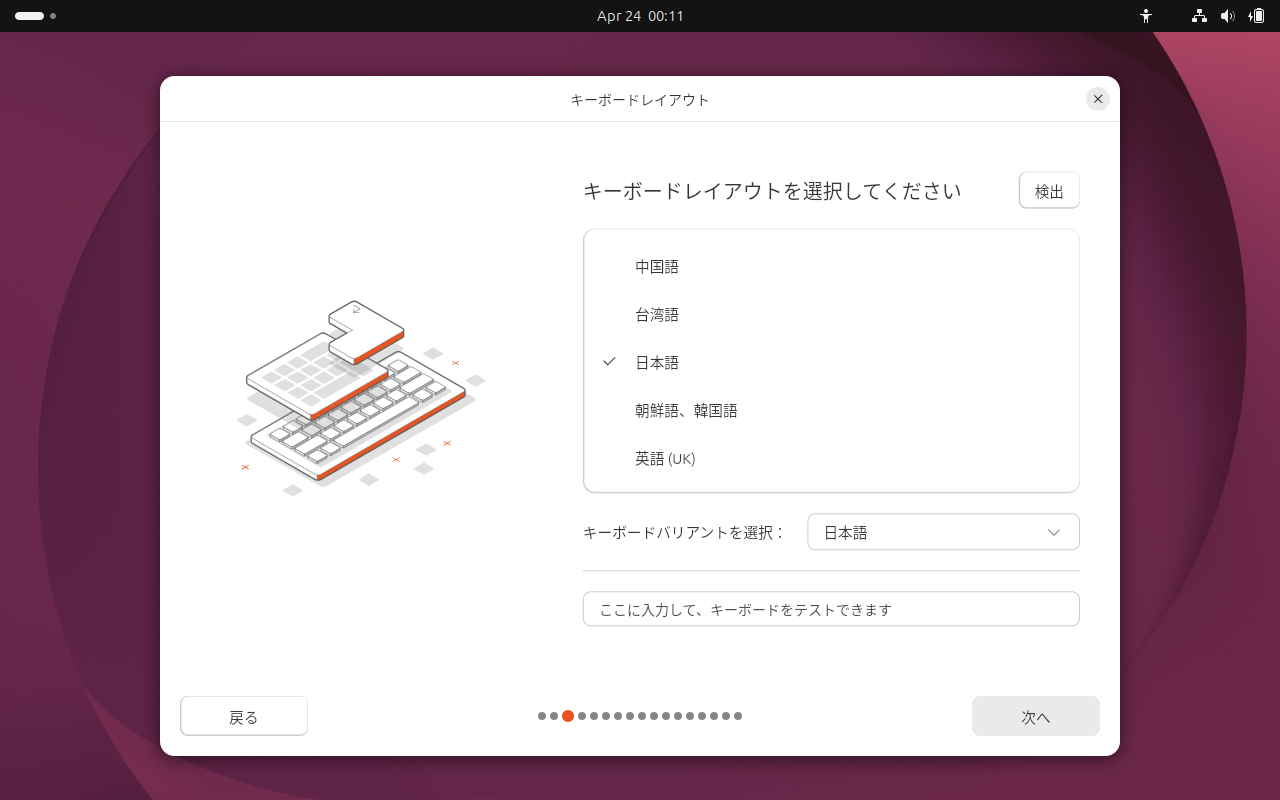The image size is (1280, 800).
Task: Open the network icon menu
Action: tap(1198, 16)
